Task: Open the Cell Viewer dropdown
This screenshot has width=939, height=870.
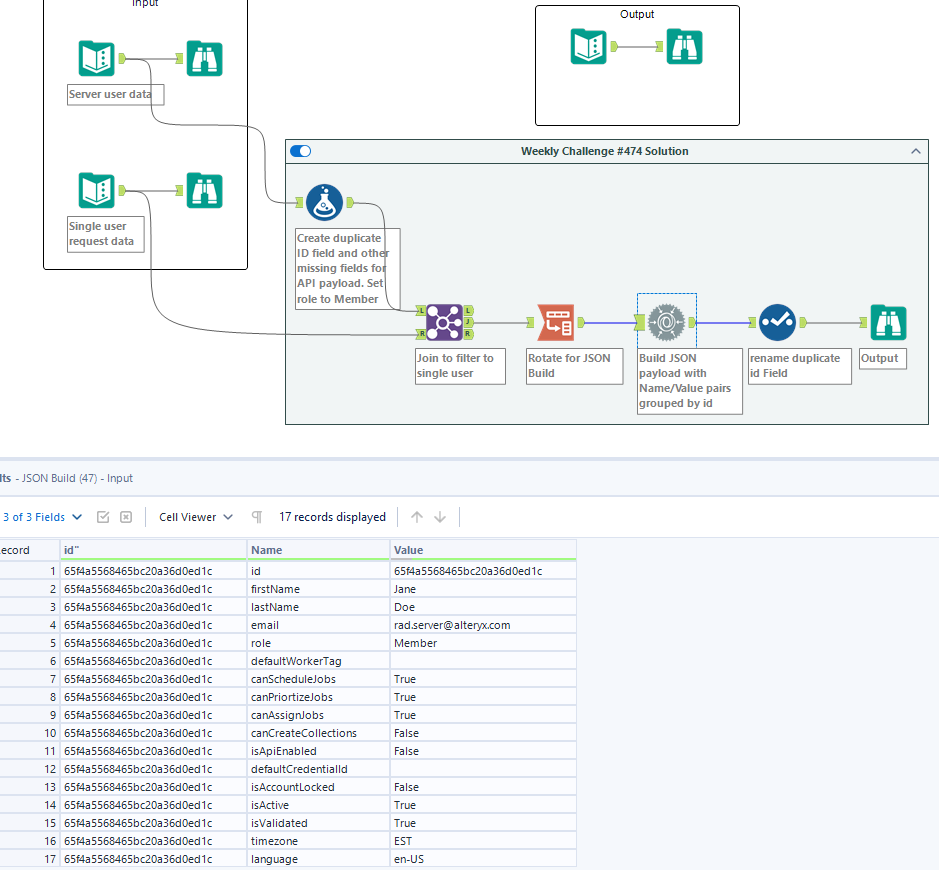Action: point(195,516)
